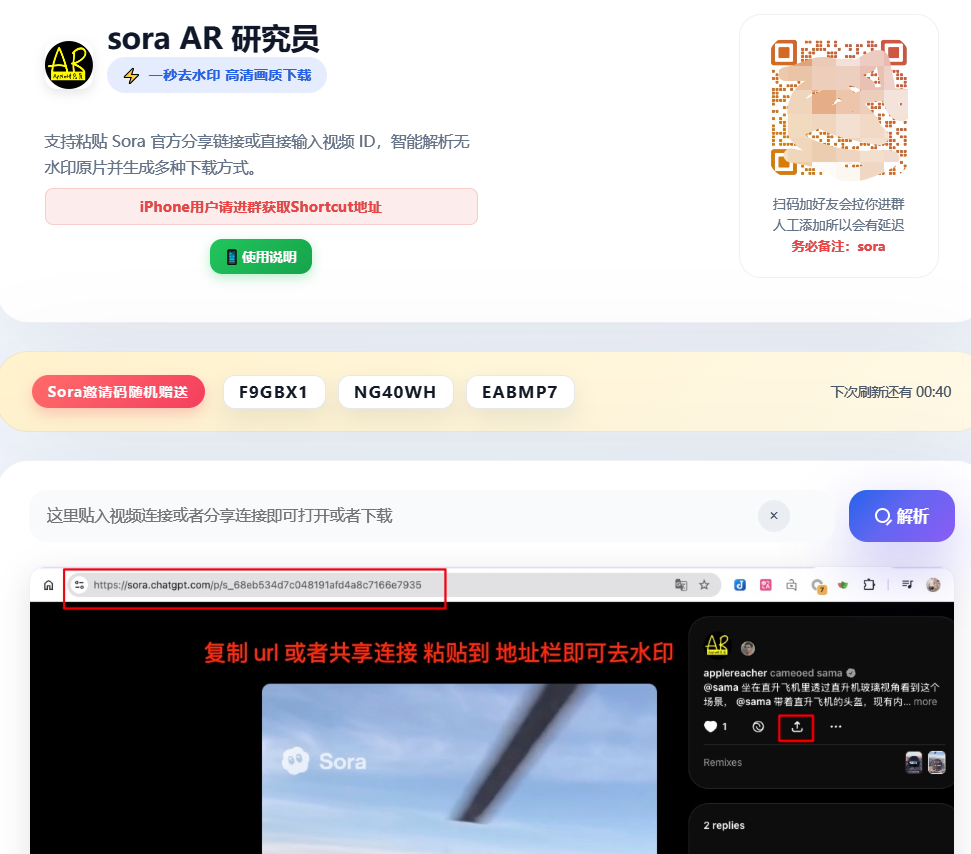Click the extensions puzzle icon

tap(869, 585)
